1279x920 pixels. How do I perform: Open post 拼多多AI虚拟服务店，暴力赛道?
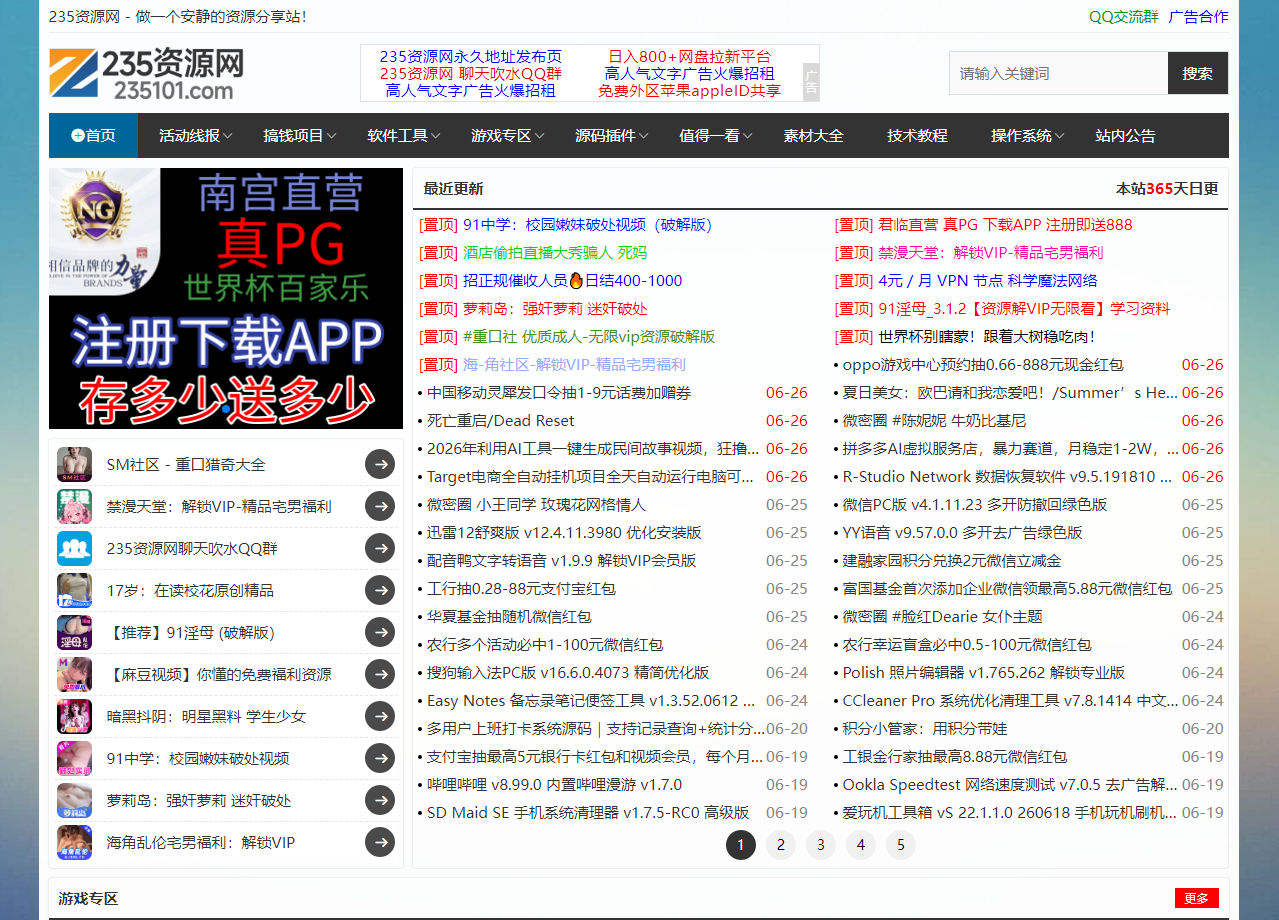[1010, 449]
